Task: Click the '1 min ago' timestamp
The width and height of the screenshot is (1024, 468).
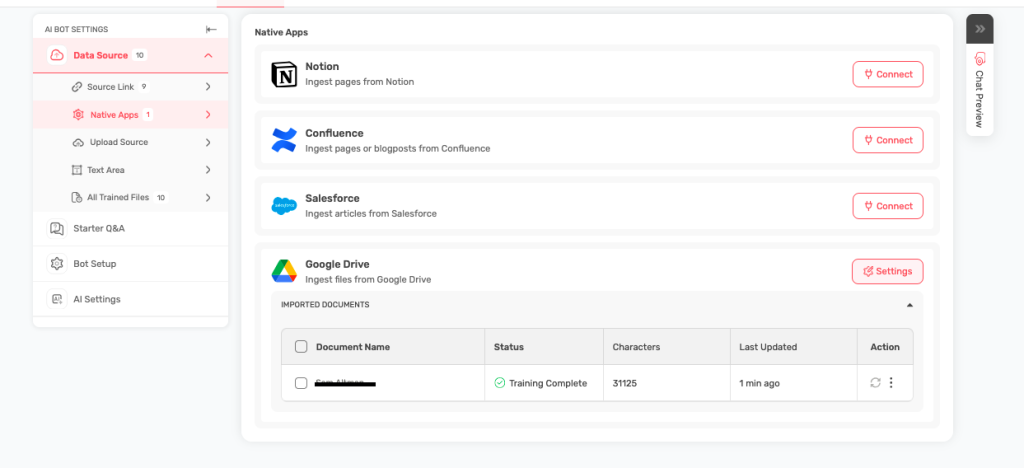Action: (760, 383)
